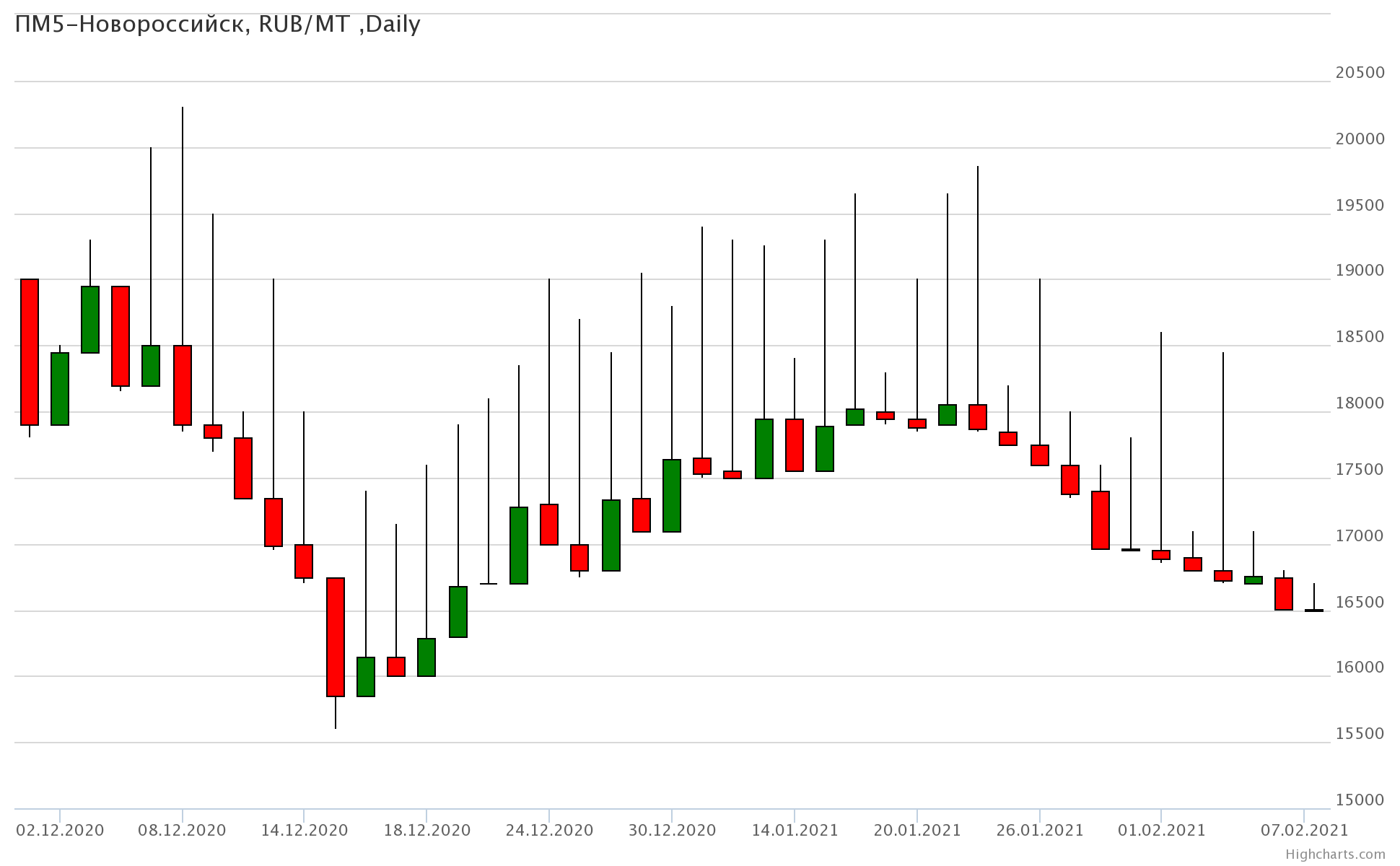Click the red candle above 26.01.2021

pos(1040,455)
